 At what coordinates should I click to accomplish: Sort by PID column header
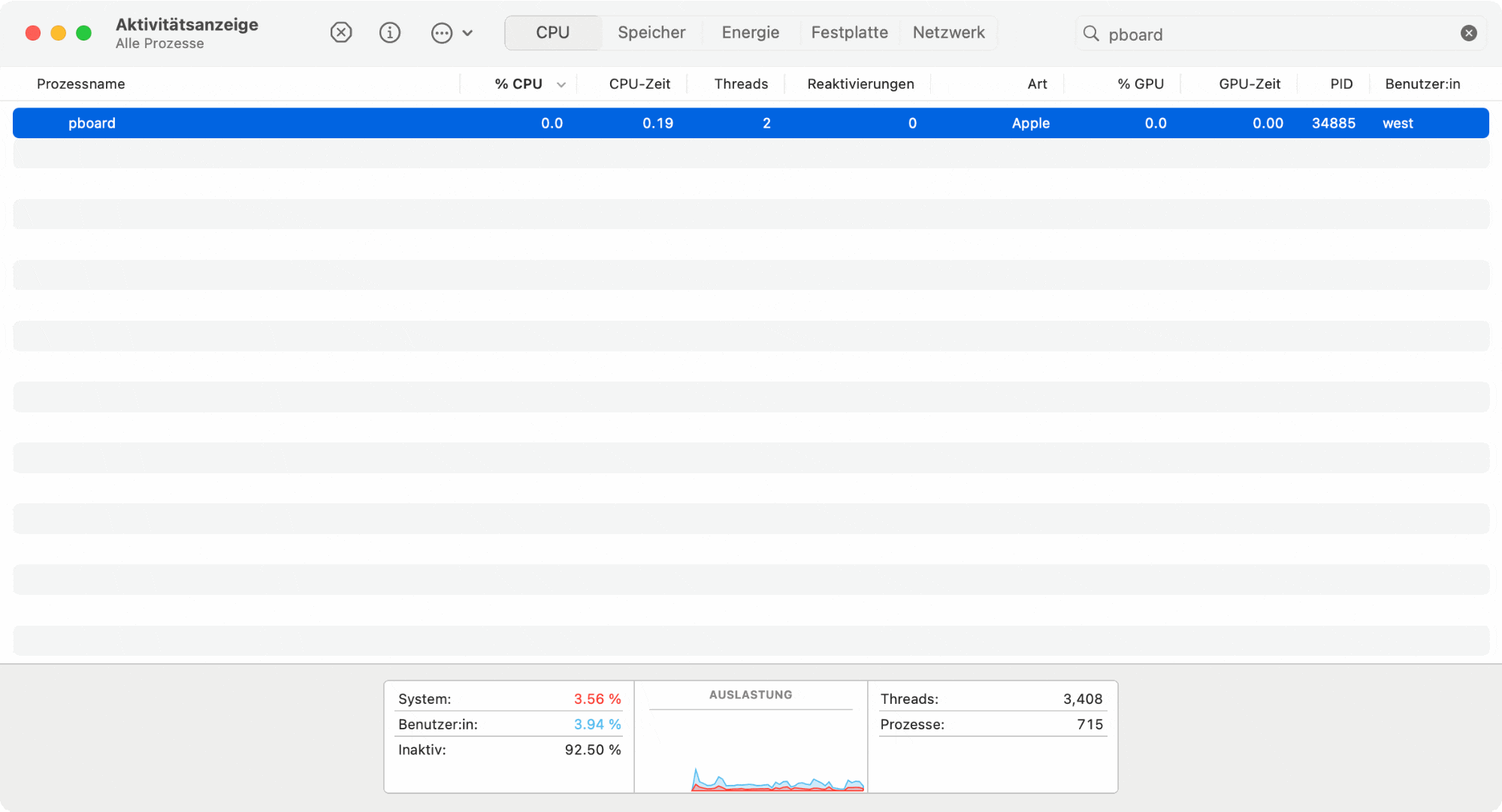[x=1341, y=83]
